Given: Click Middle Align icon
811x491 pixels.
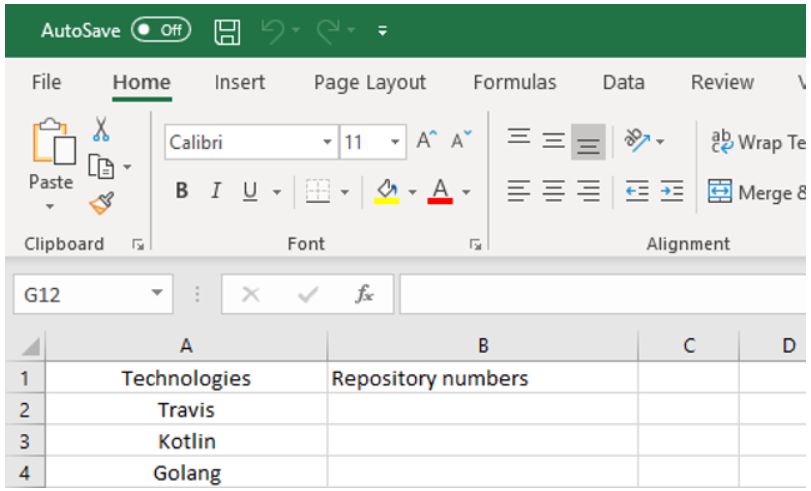Looking at the screenshot, I should click(x=553, y=141).
